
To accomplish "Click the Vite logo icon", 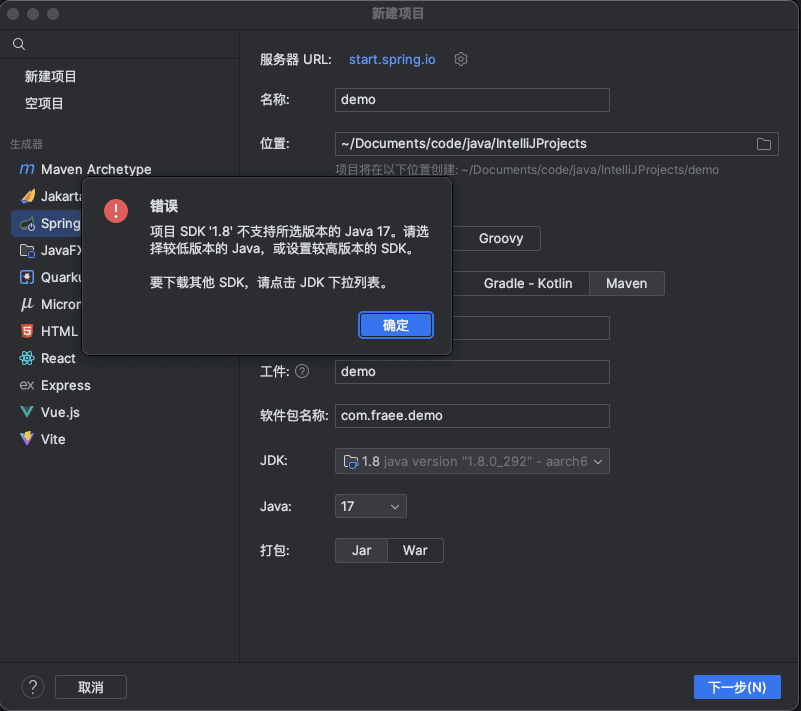I will coord(27,439).
